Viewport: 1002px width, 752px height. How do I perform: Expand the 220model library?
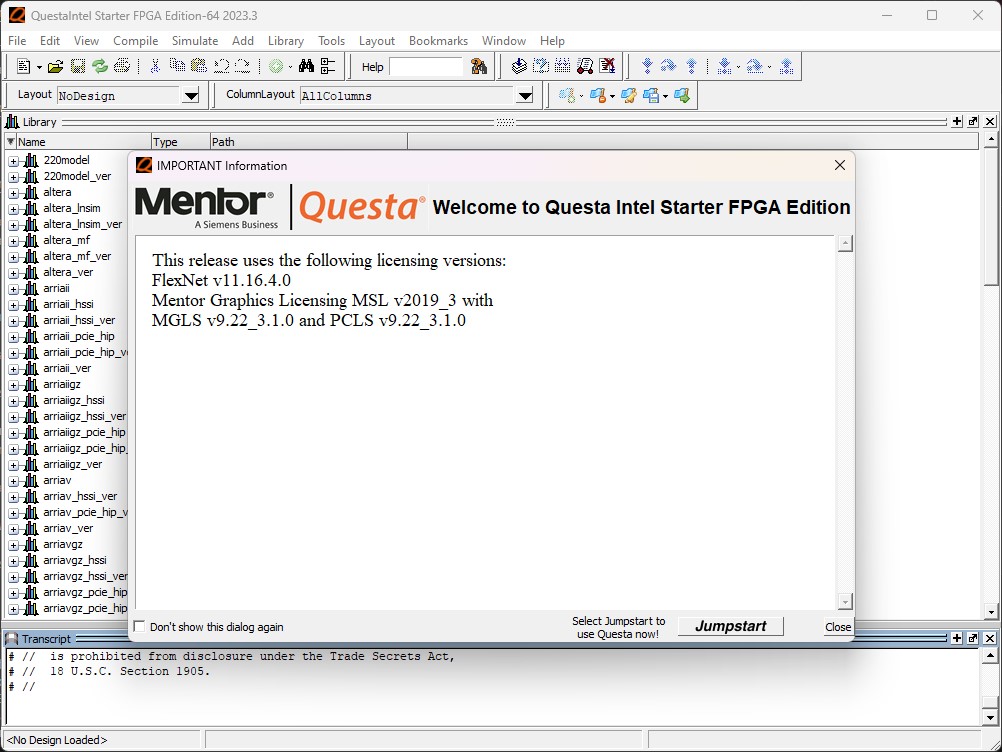point(13,161)
